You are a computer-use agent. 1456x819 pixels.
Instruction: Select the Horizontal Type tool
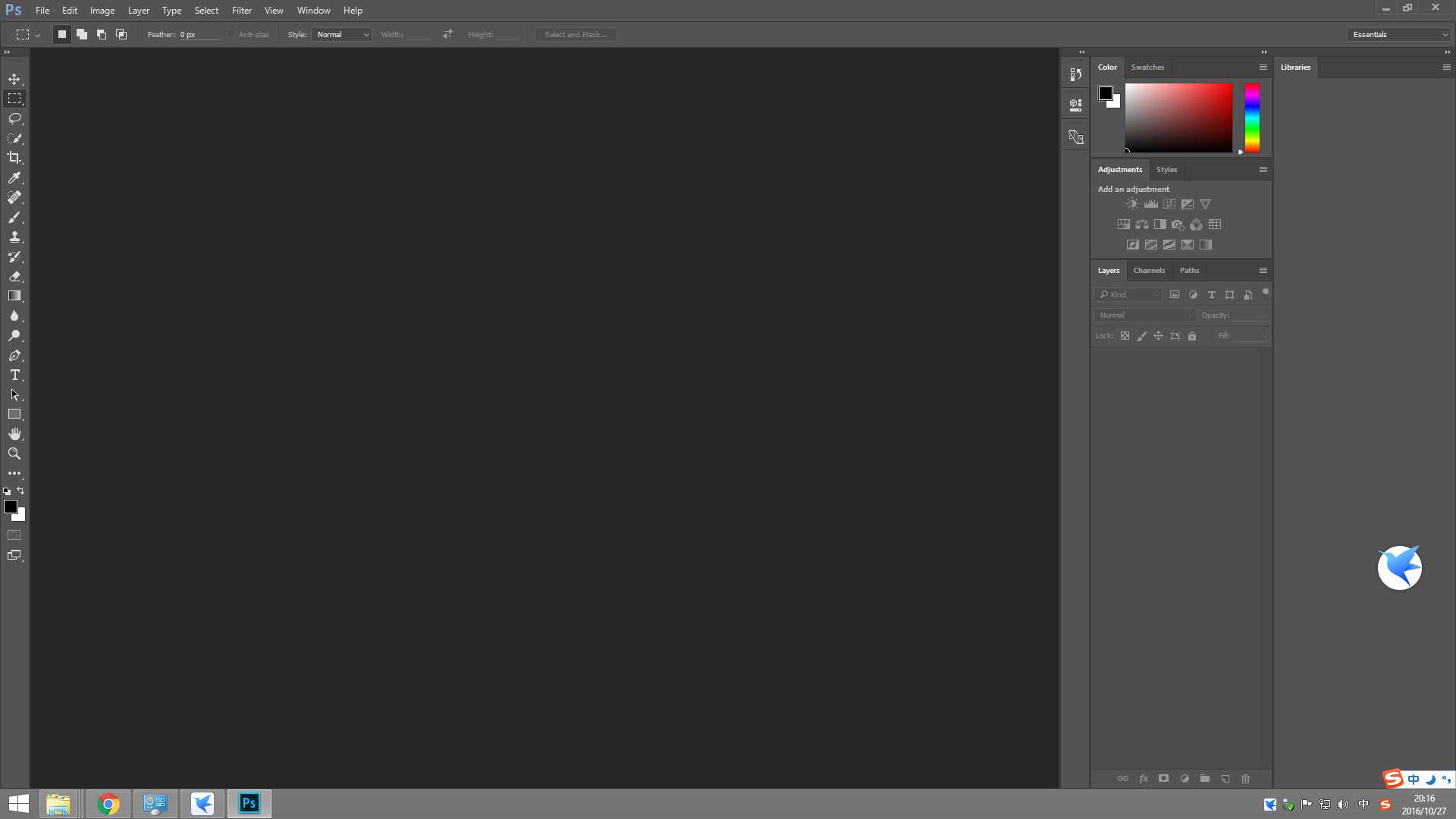(x=14, y=375)
